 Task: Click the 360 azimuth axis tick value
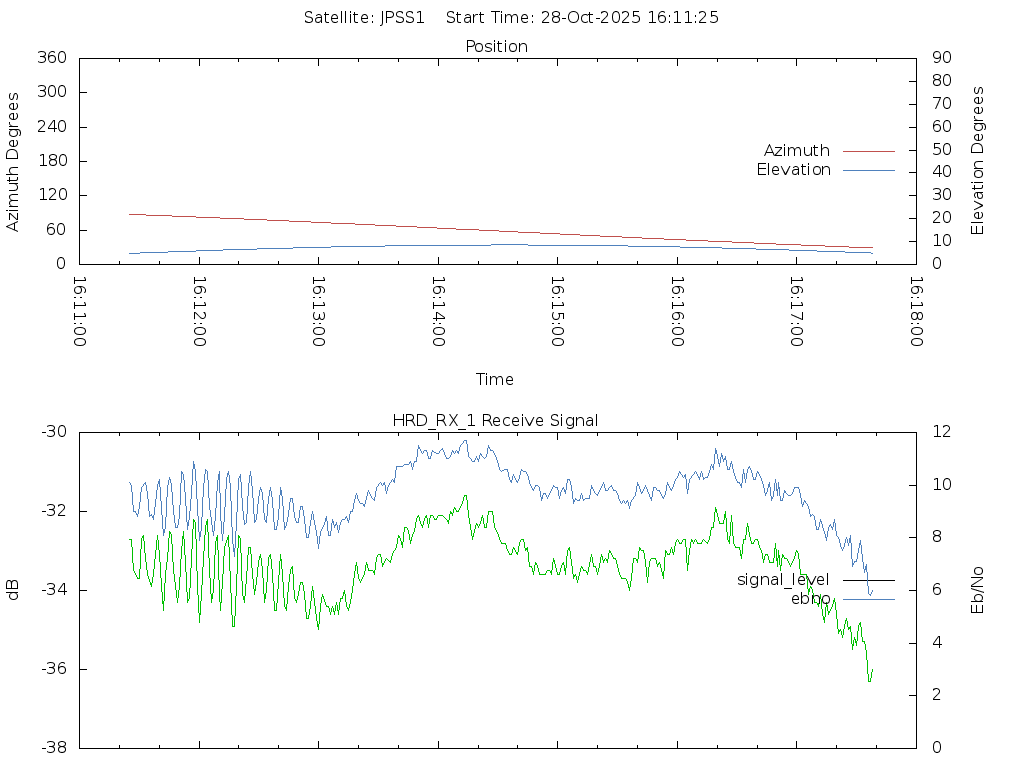pos(51,58)
